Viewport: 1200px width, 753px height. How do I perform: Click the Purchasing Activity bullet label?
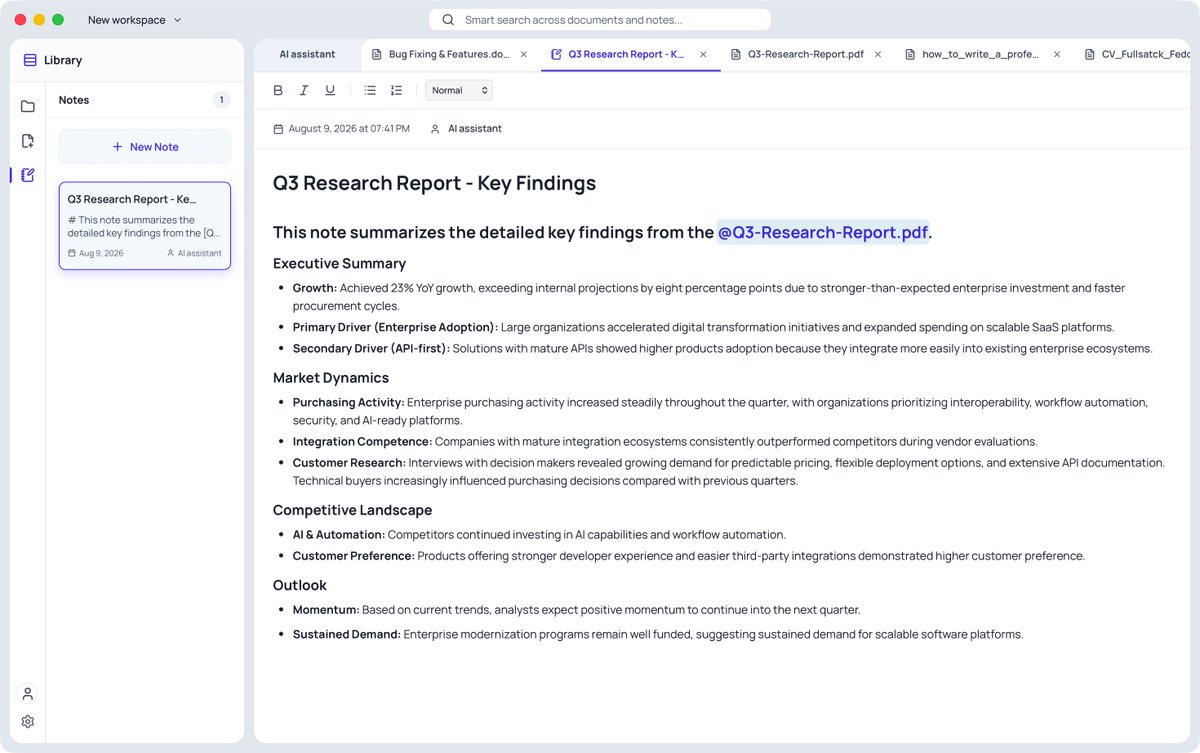click(348, 402)
